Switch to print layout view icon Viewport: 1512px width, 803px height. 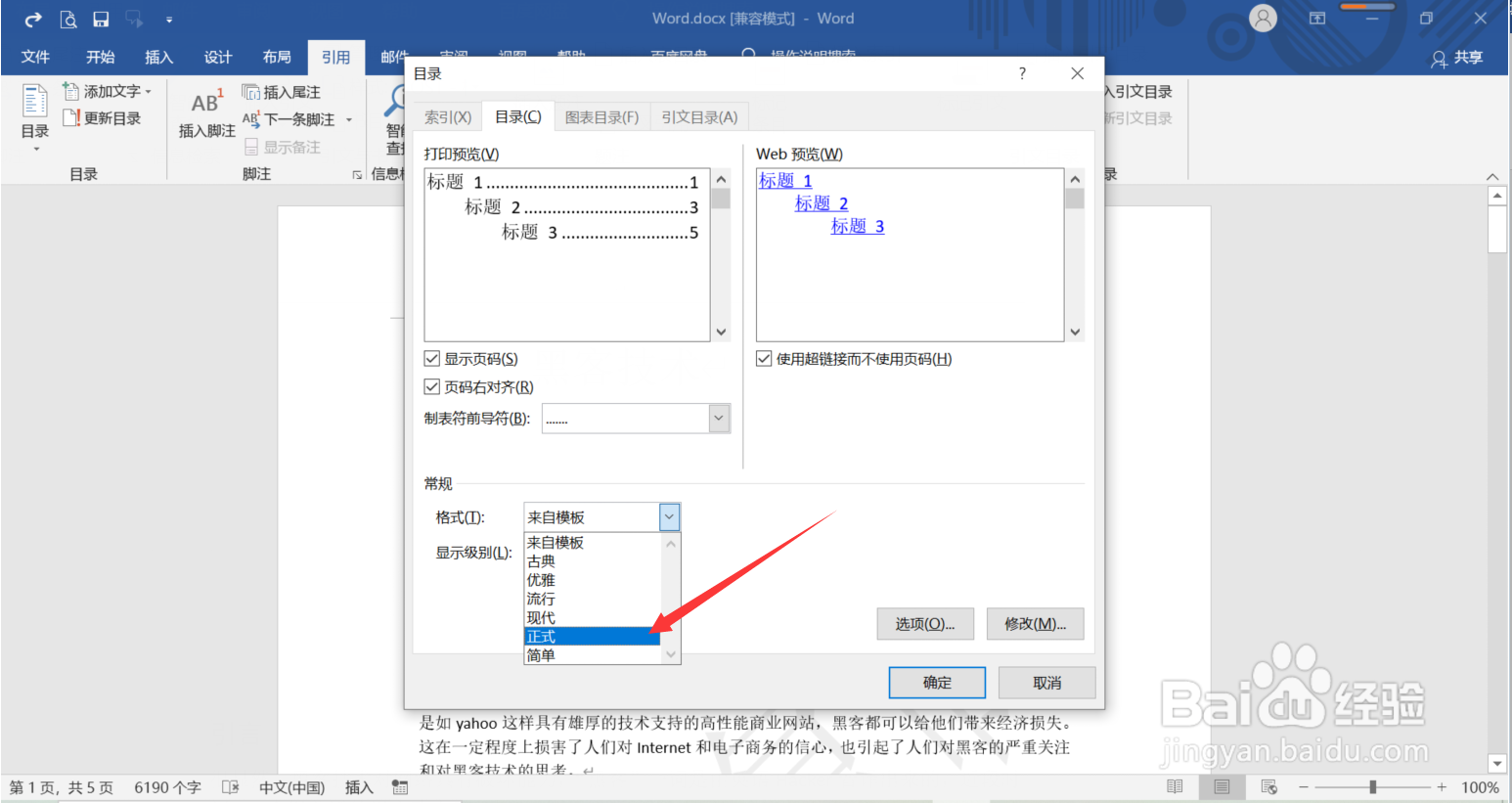(x=1222, y=787)
